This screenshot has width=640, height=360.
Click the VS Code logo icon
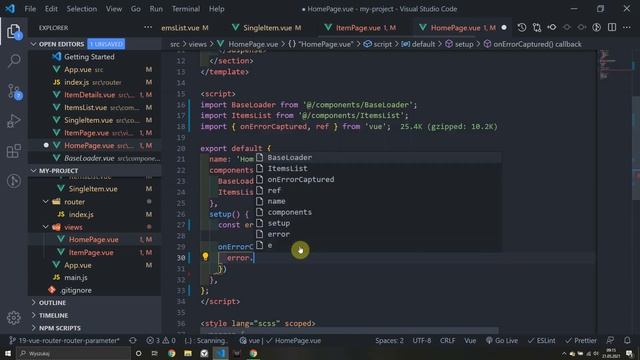(10, 9)
